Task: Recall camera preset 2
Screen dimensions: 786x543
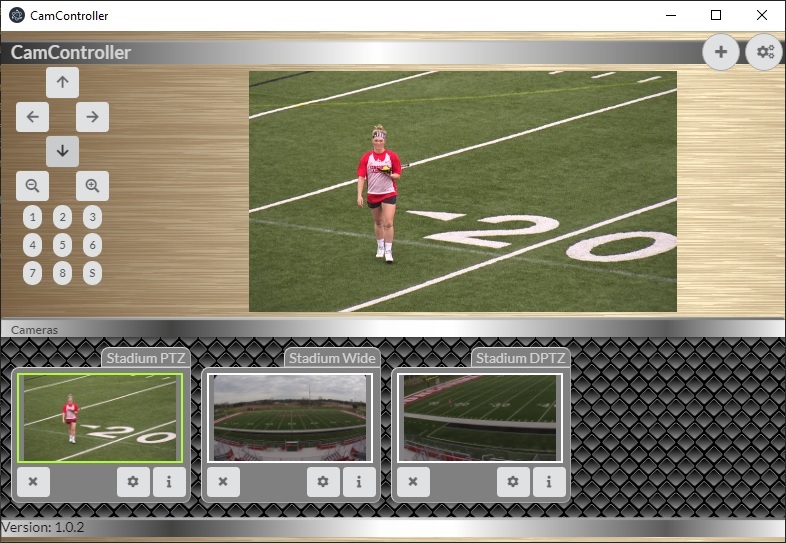Action: 63,217
